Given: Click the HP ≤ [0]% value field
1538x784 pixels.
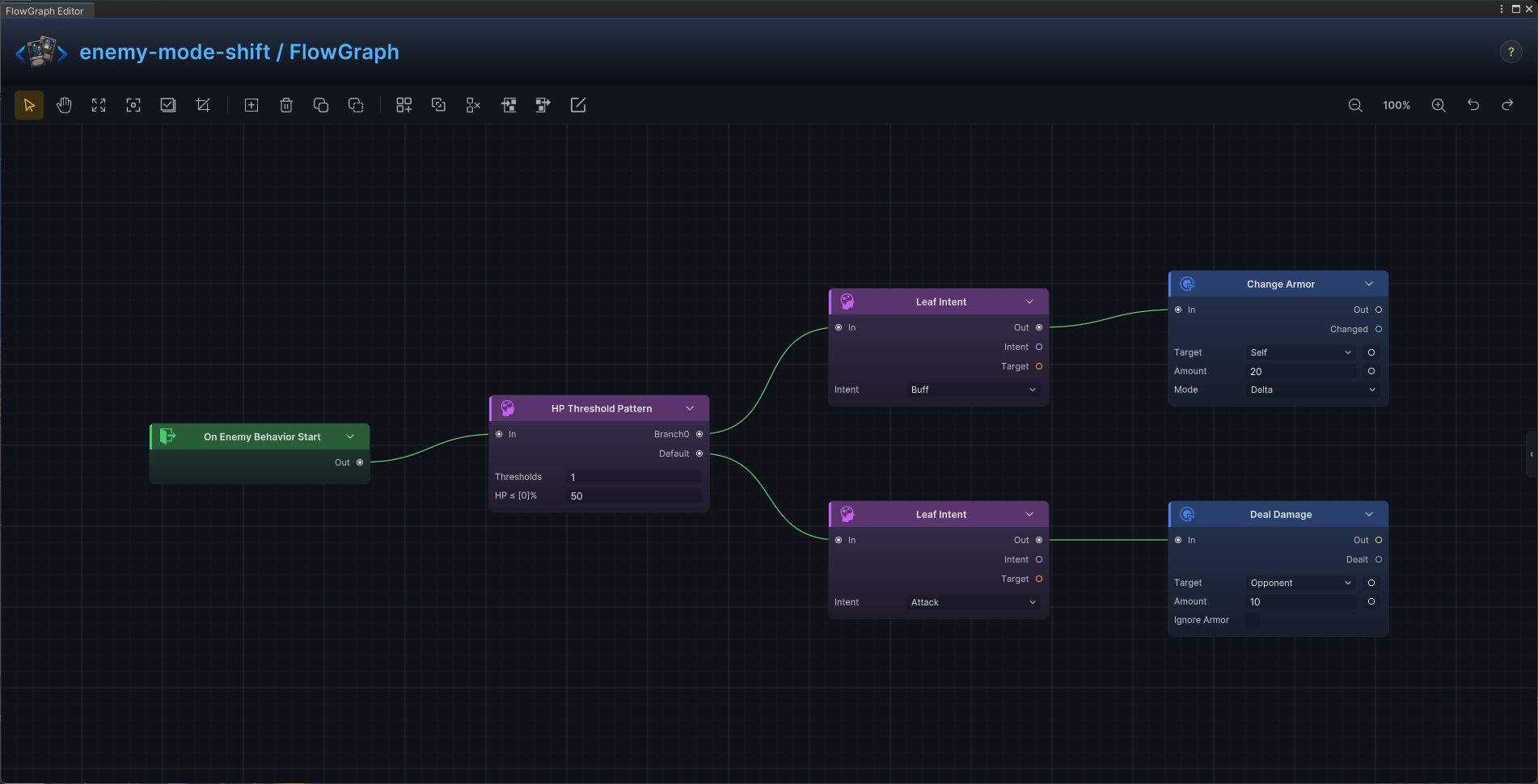Looking at the screenshot, I should pos(634,495).
